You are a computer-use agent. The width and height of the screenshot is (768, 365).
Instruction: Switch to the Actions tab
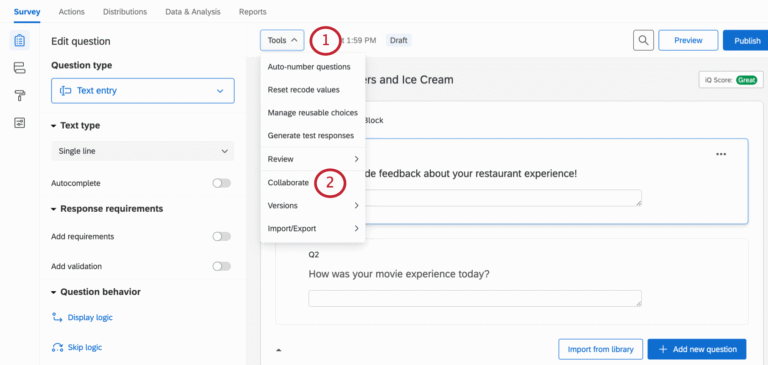click(x=72, y=12)
